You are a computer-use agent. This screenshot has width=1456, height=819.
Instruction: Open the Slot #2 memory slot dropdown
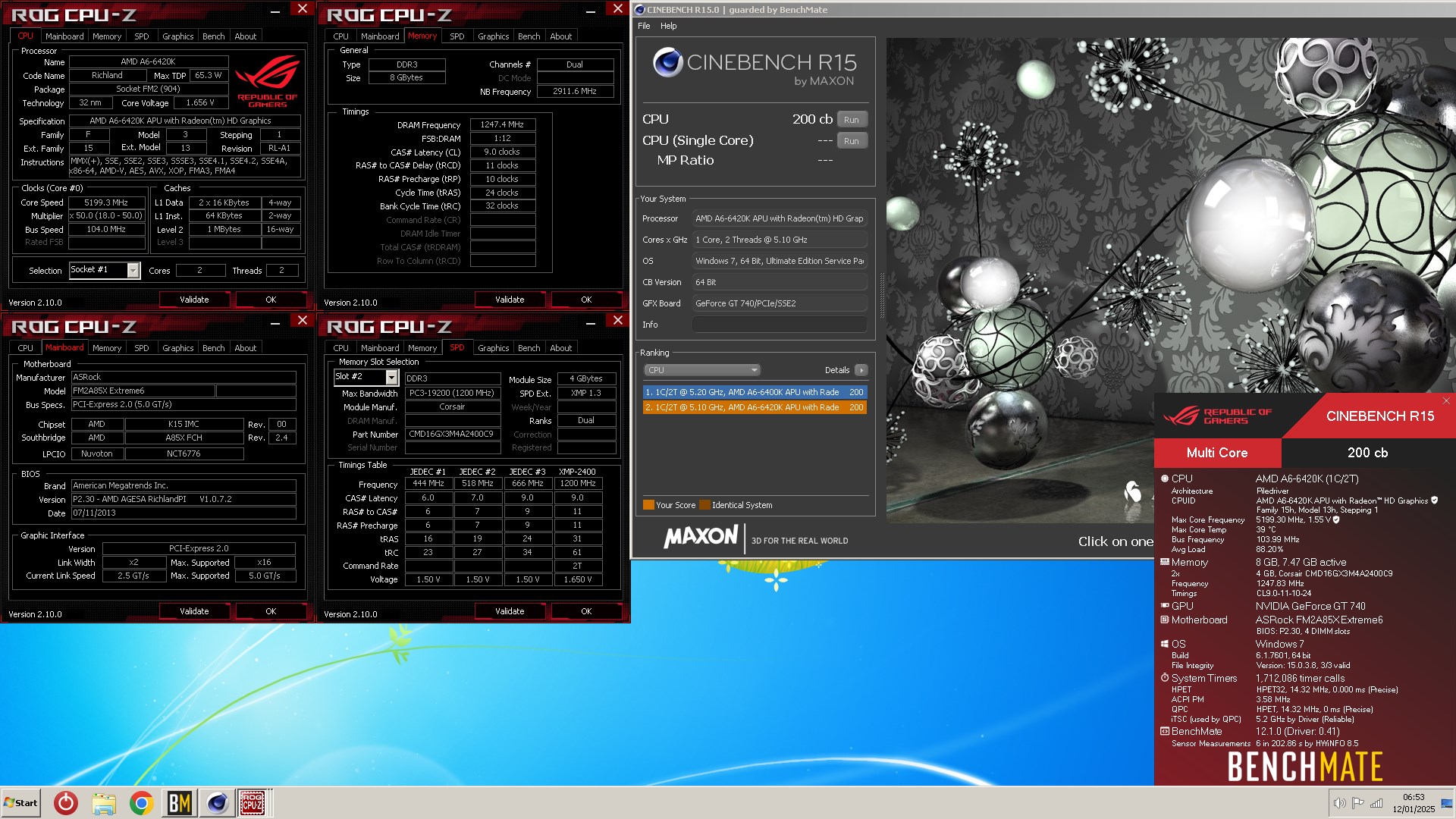392,377
